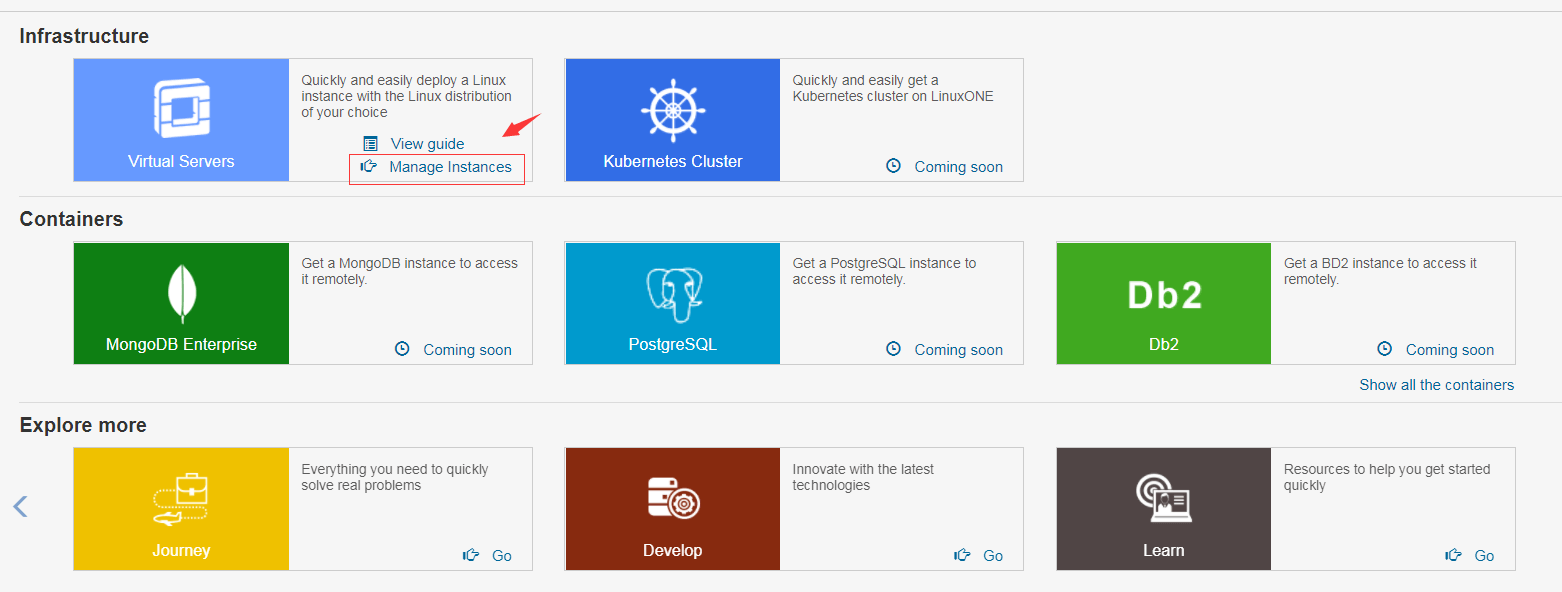Click Go under the Journey card
Viewport: 1562px width, 592px height.
point(501,556)
